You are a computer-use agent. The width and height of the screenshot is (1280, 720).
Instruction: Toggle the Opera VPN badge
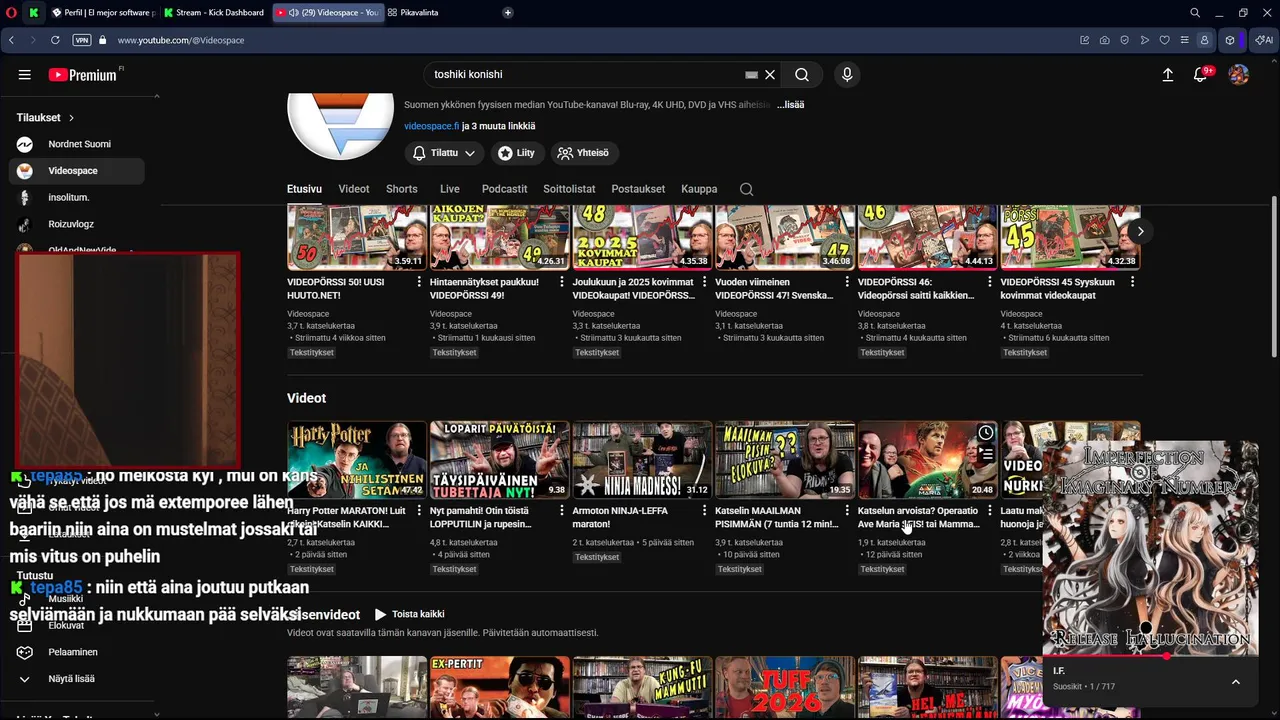click(81, 40)
